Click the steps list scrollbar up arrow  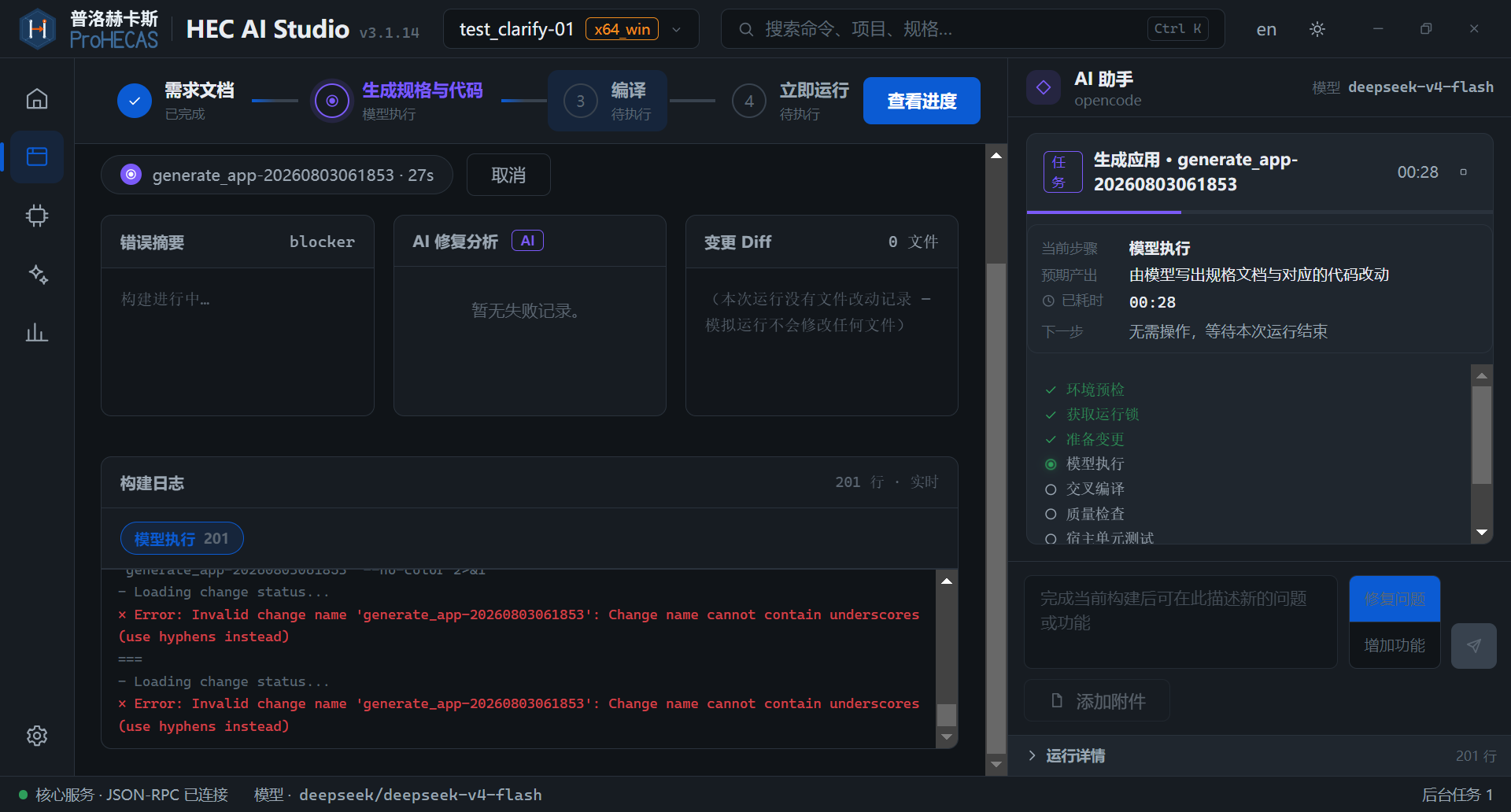1482,375
